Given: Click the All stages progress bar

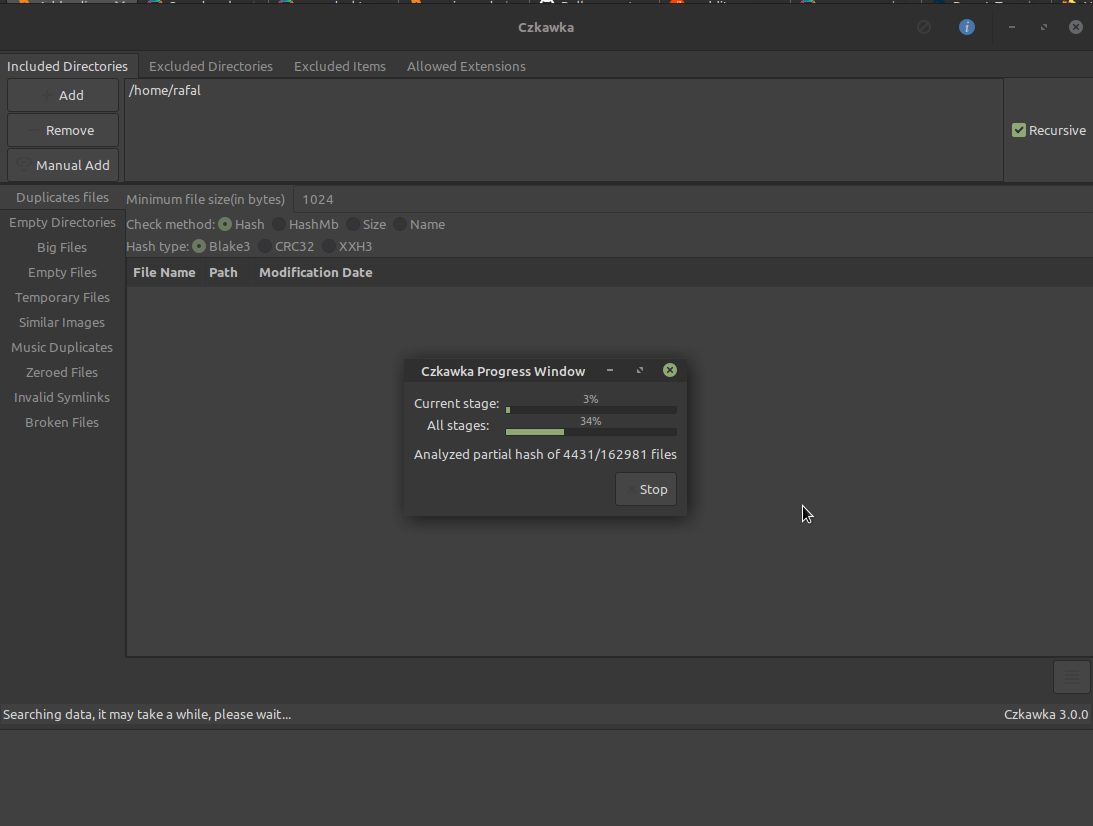Looking at the screenshot, I should coord(591,432).
